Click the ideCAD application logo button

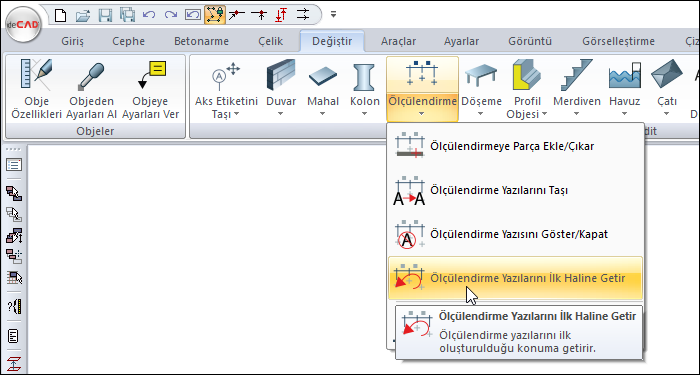pos(23,25)
